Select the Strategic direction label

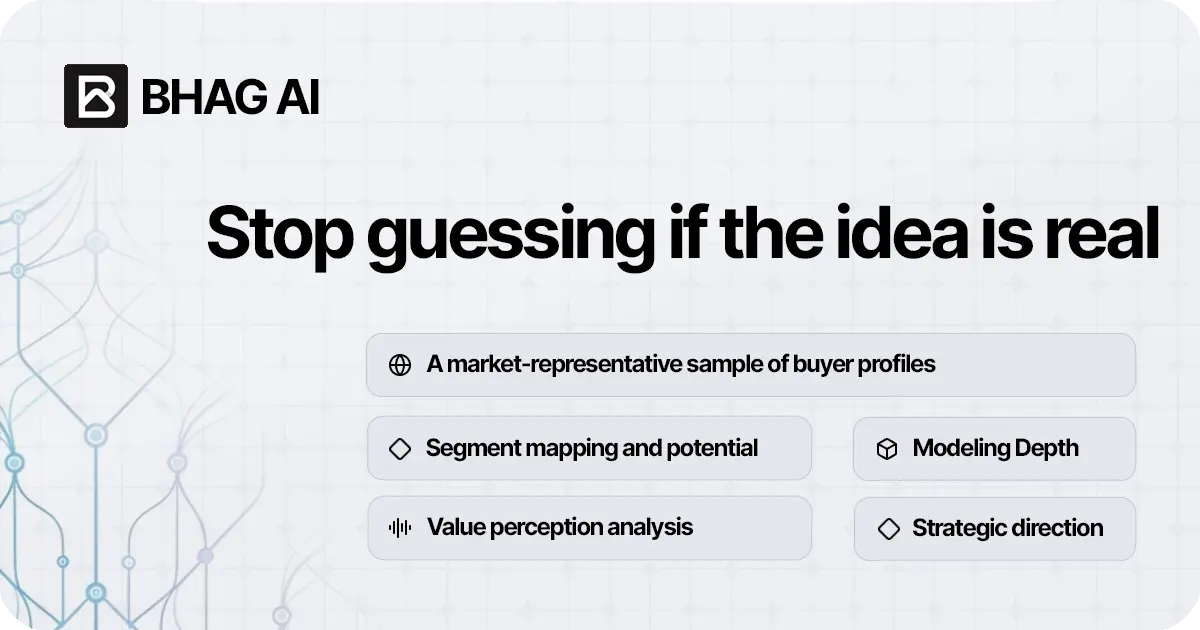point(1008,528)
